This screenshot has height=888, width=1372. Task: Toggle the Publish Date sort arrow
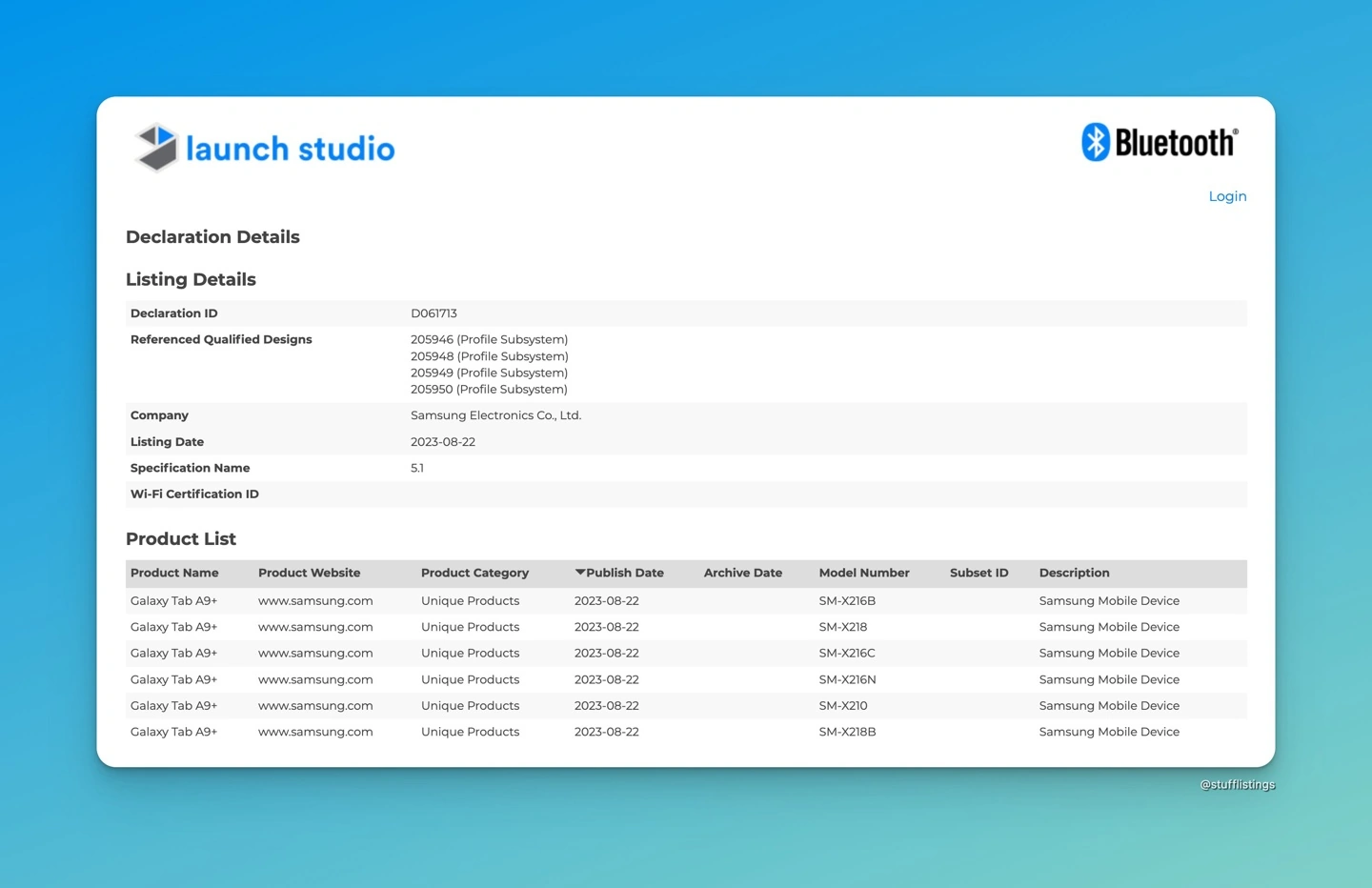coord(580,573)
